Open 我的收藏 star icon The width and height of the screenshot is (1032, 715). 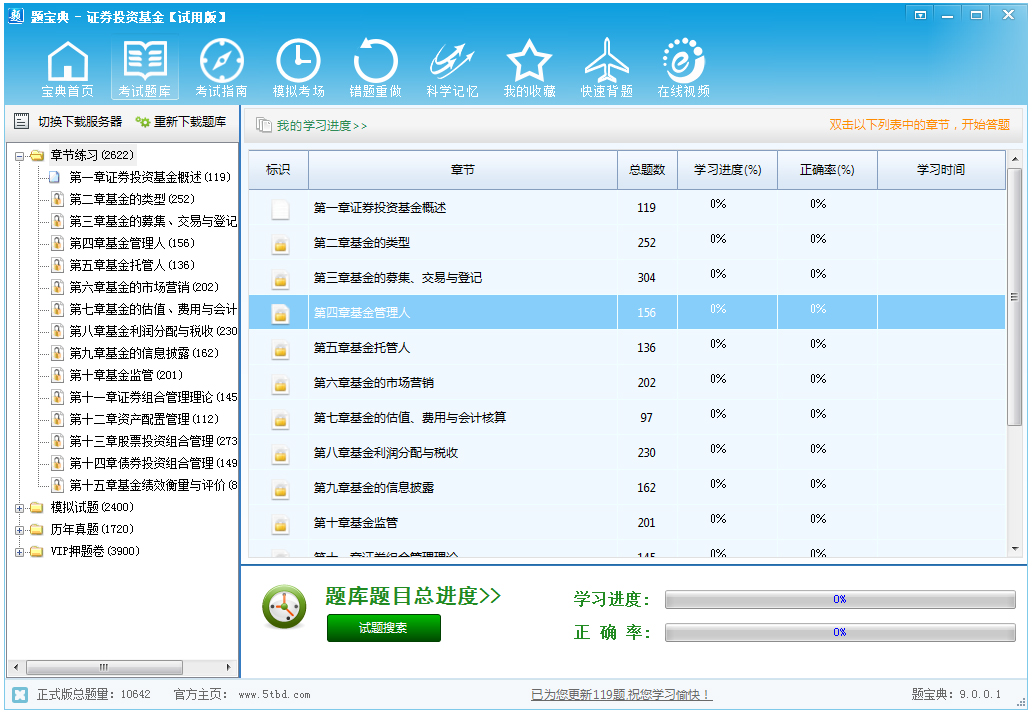[x=530, y=68]
